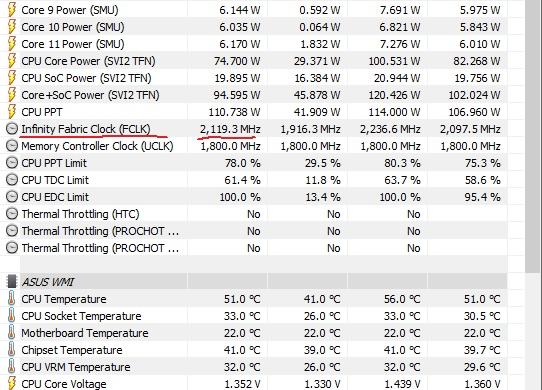Select the Core+SoC Power (SVI2 TFN) row
Screen dimensions: 542x390
tap(254, 95)
